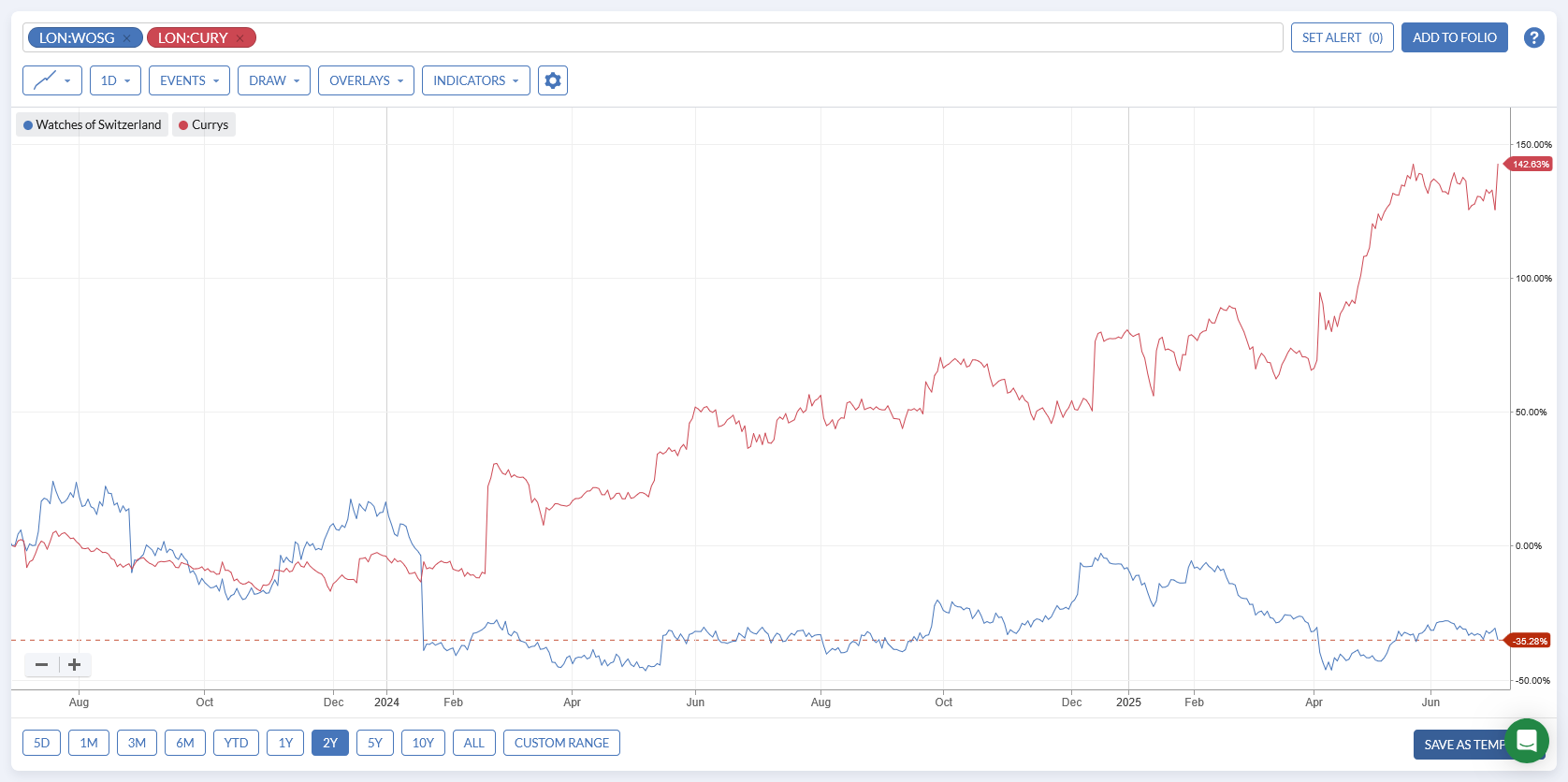Zoom out with the minus icon
Screen dimensions: 1568x782
pos(41,665)
